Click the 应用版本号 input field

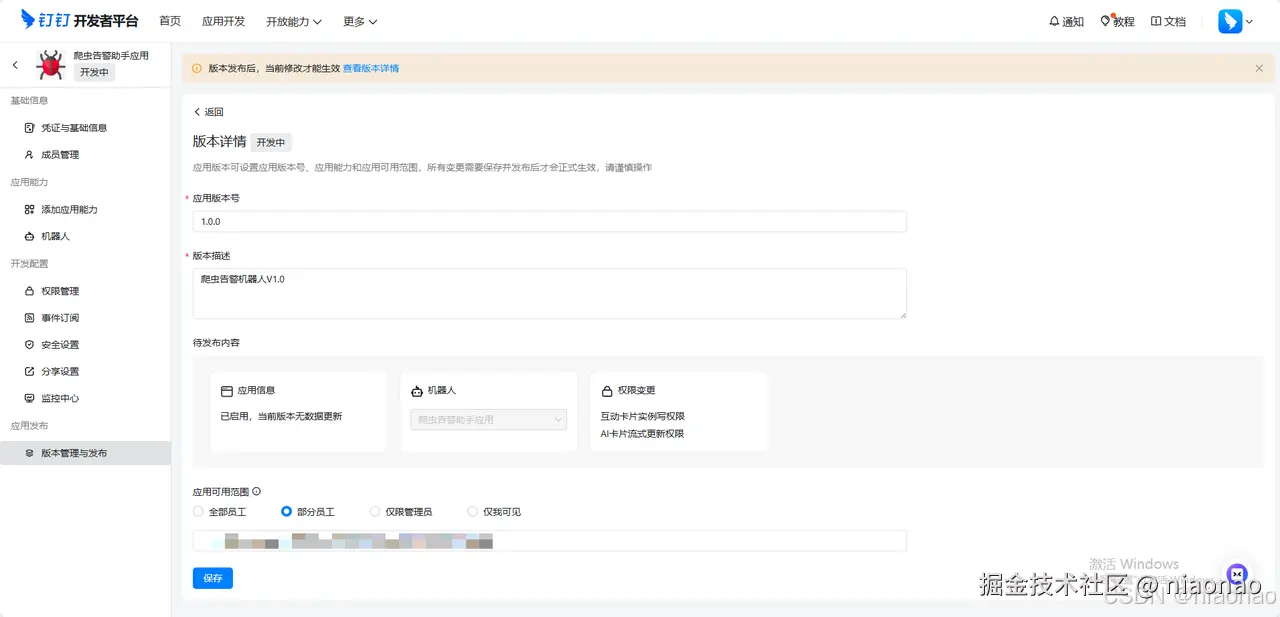[548, 221]
